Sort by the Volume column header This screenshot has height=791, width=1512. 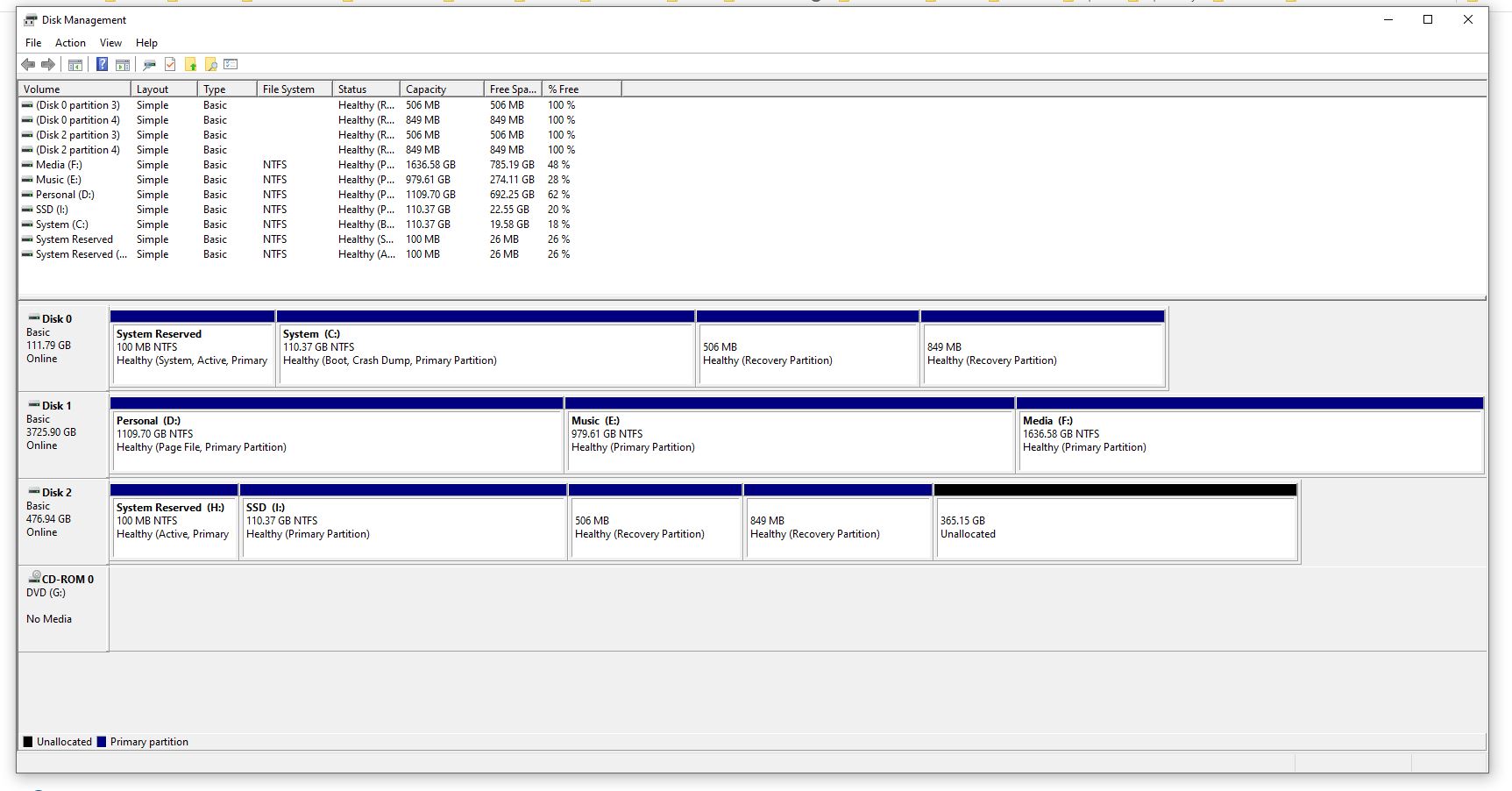tap(75, 89)
